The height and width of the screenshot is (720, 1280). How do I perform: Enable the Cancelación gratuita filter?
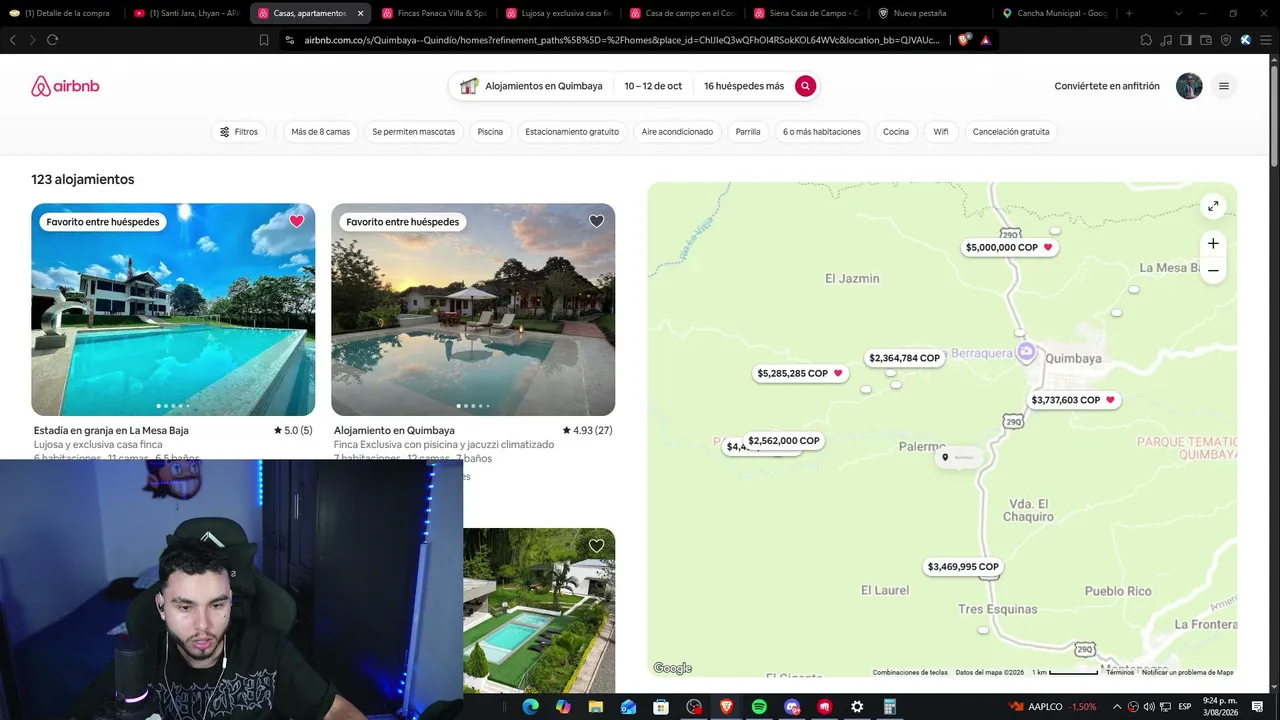tap(1011, 132)
